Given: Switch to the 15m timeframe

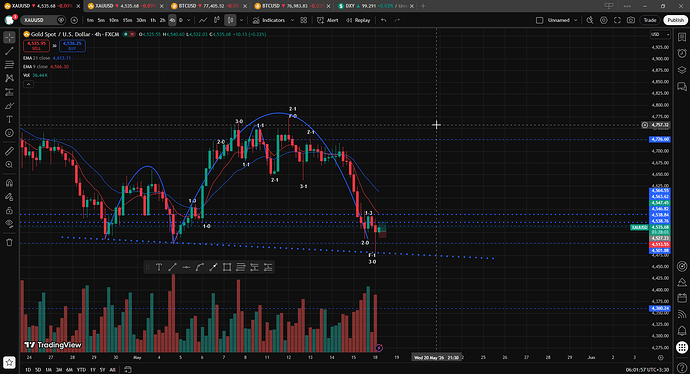Looking at the screenshot, I should (127, 20).
